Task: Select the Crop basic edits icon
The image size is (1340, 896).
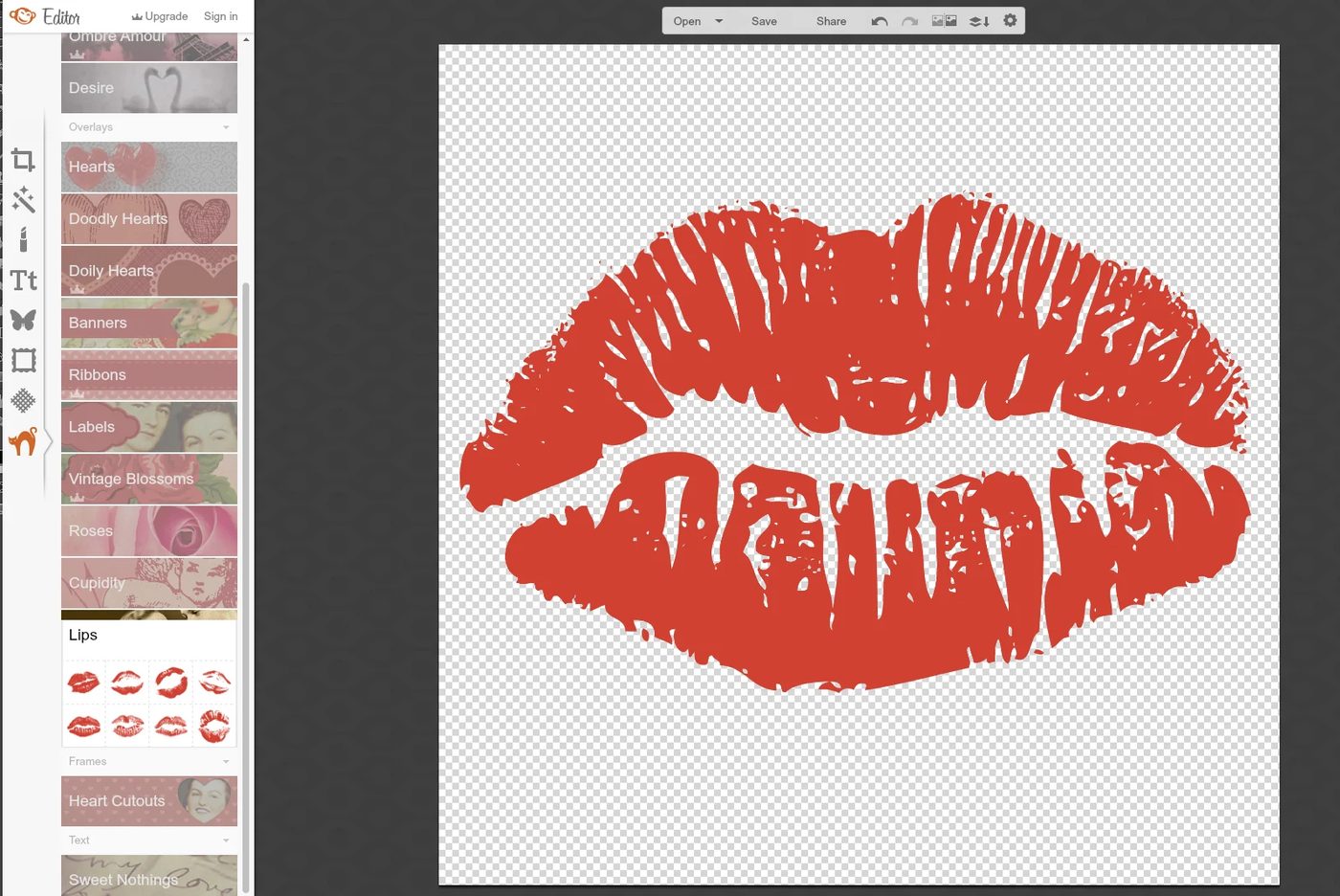Action: pos(23,160)
